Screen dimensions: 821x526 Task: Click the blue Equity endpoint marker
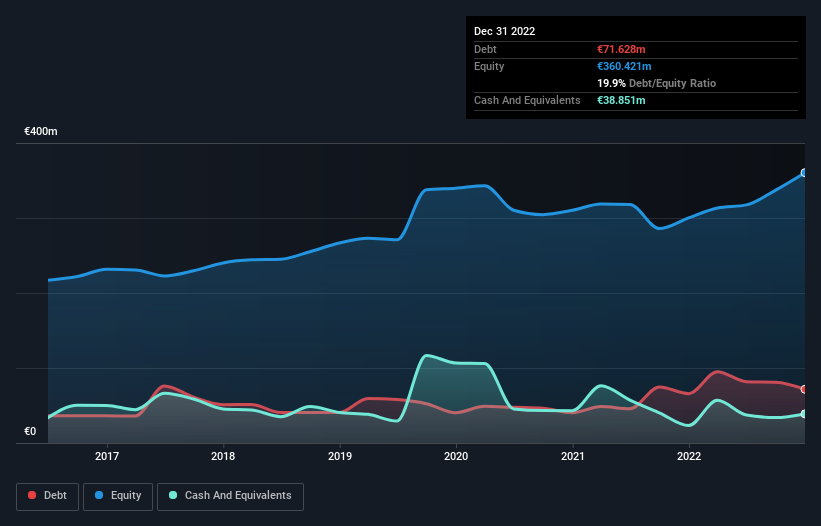(804, 173)
